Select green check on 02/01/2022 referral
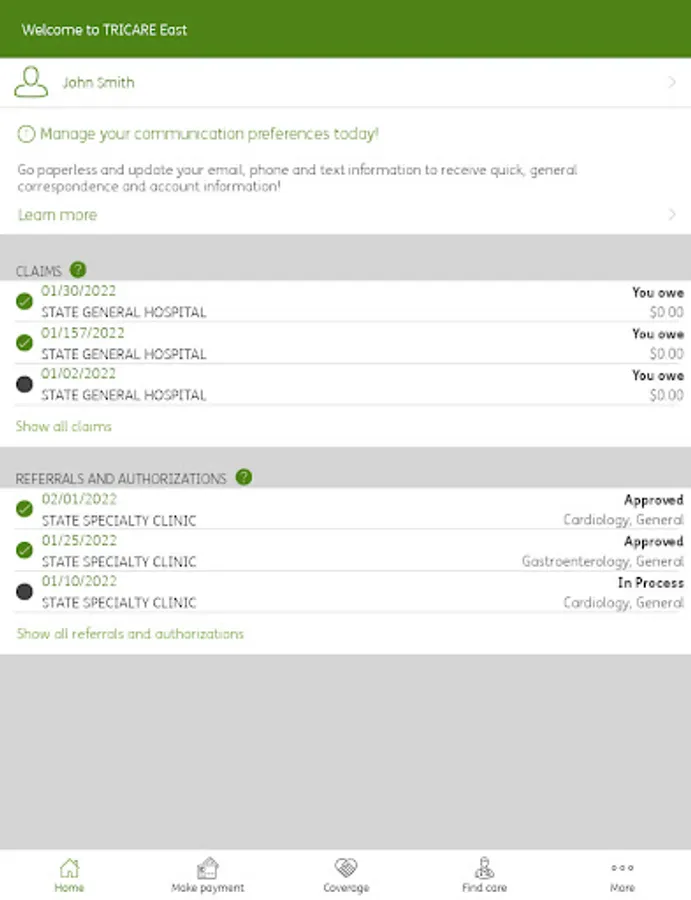The height and width of the screenshot is (900, 691). click(x=25, y=509)
